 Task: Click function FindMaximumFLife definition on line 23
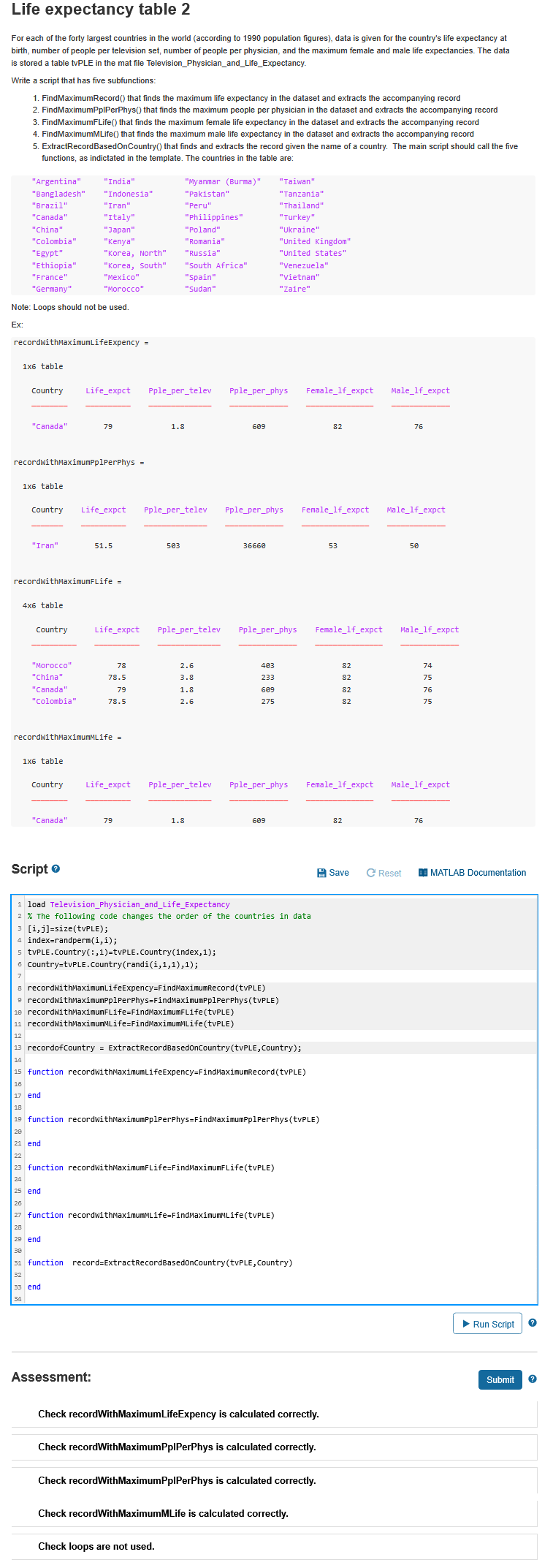pos(151,1167)
